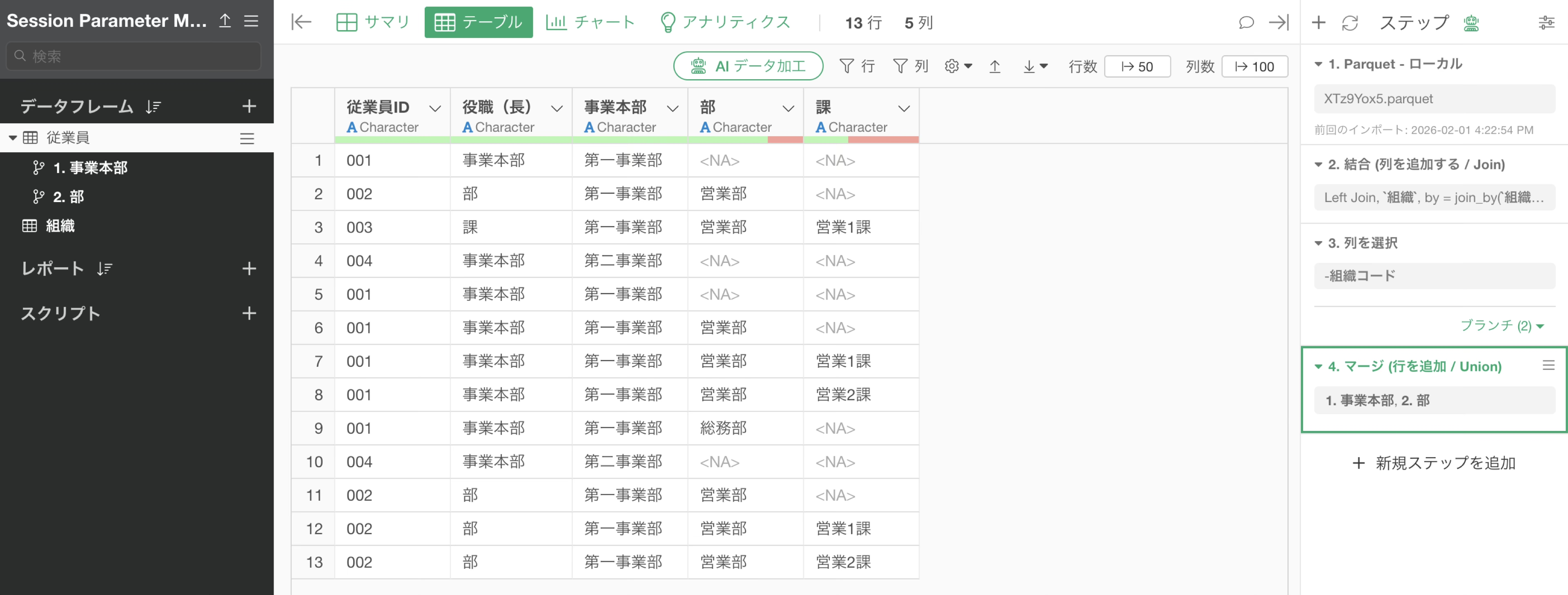Screen dimensions: 1568x595
Task: Open the 従業員 data frame hamburger menu
Action: [247, 139]
